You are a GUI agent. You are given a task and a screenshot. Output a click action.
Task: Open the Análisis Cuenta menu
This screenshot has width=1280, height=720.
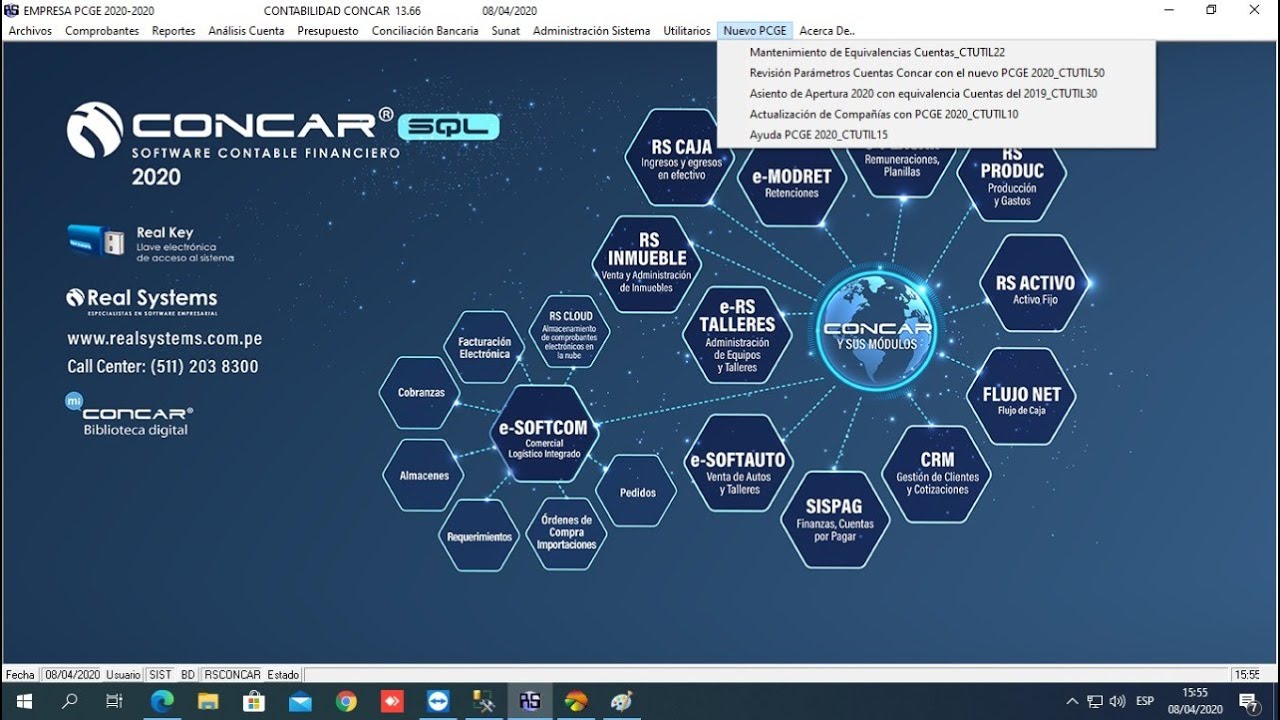point(246,31)
